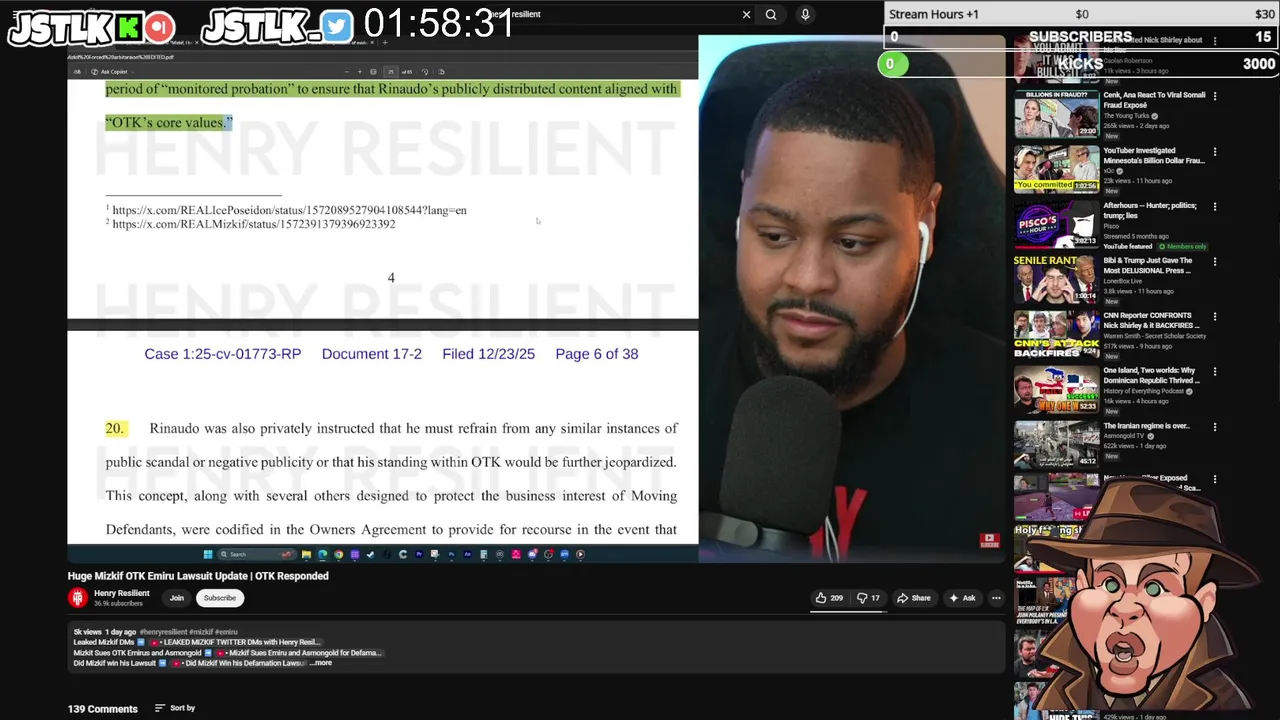This screenshot has width=1280, height=720.
Task: Select the video title Huge Mizkif OTK Emiru Lawsuit Update
Action: click(x=198, y=576)
